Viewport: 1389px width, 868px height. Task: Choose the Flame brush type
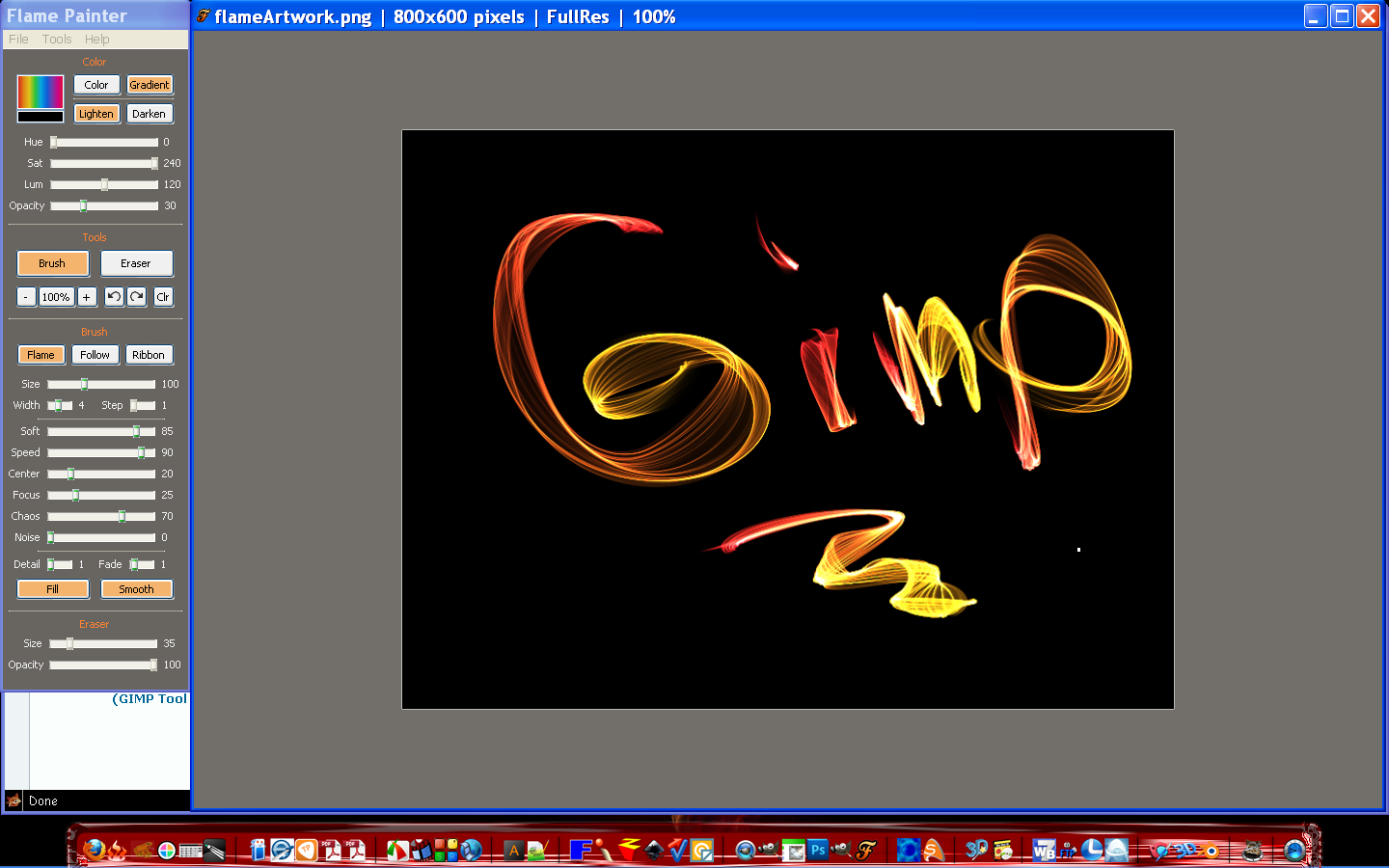[41, 355]
